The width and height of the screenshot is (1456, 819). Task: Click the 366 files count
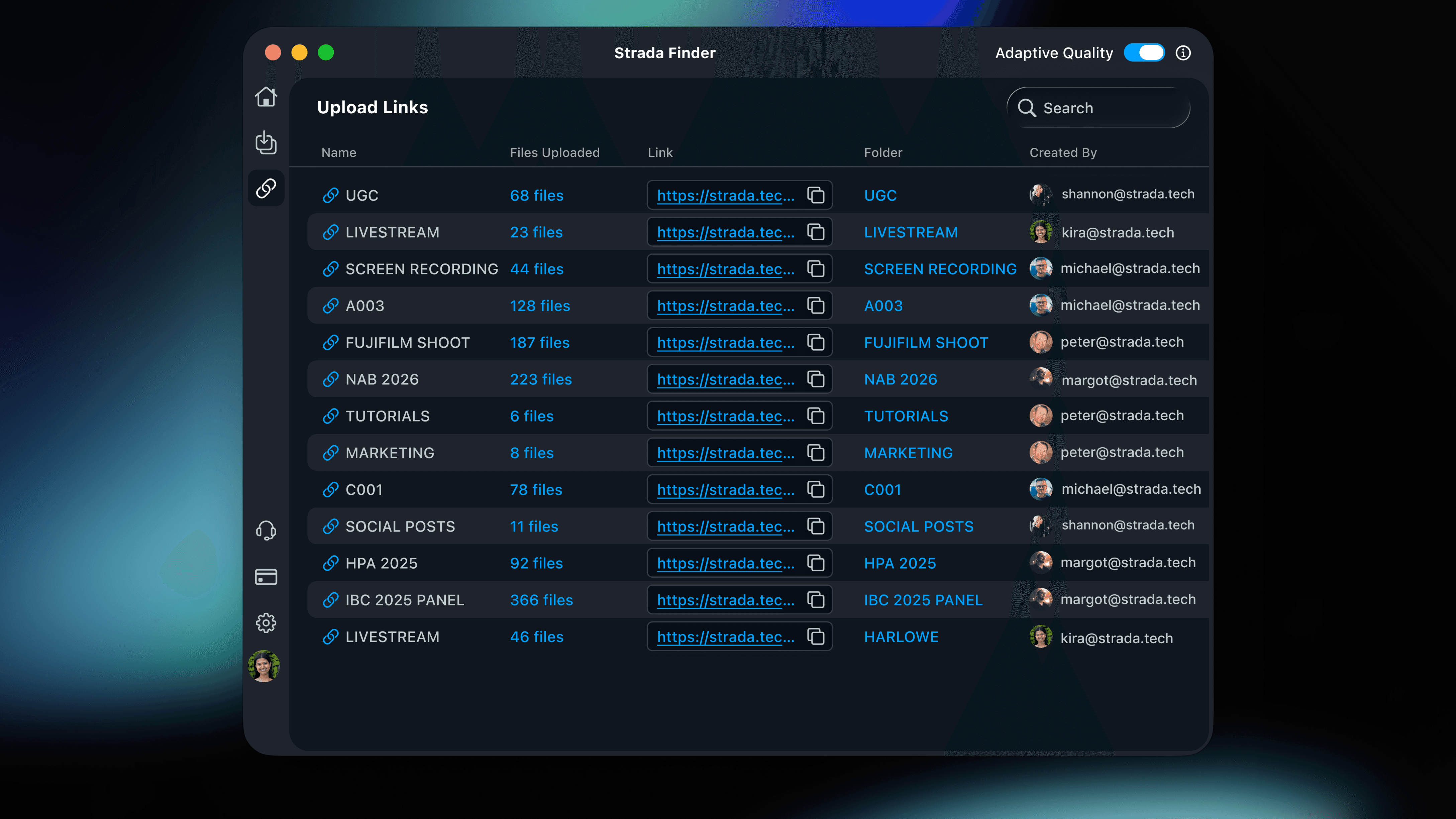tap(541, 600)
